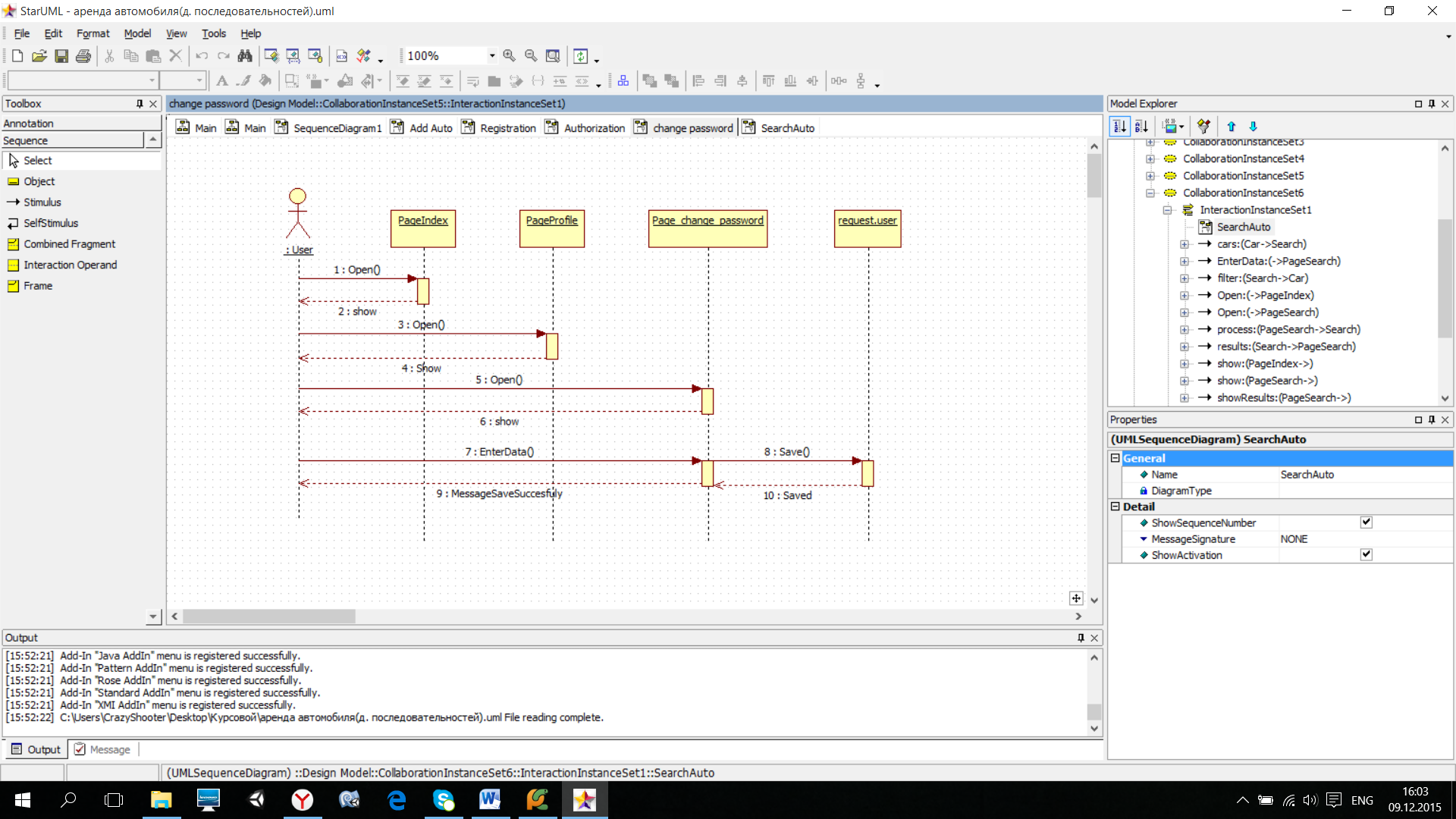Select the Interaction Operand tool
Viewport: 1456px width, 819px height.
click(x=70, y=264)
